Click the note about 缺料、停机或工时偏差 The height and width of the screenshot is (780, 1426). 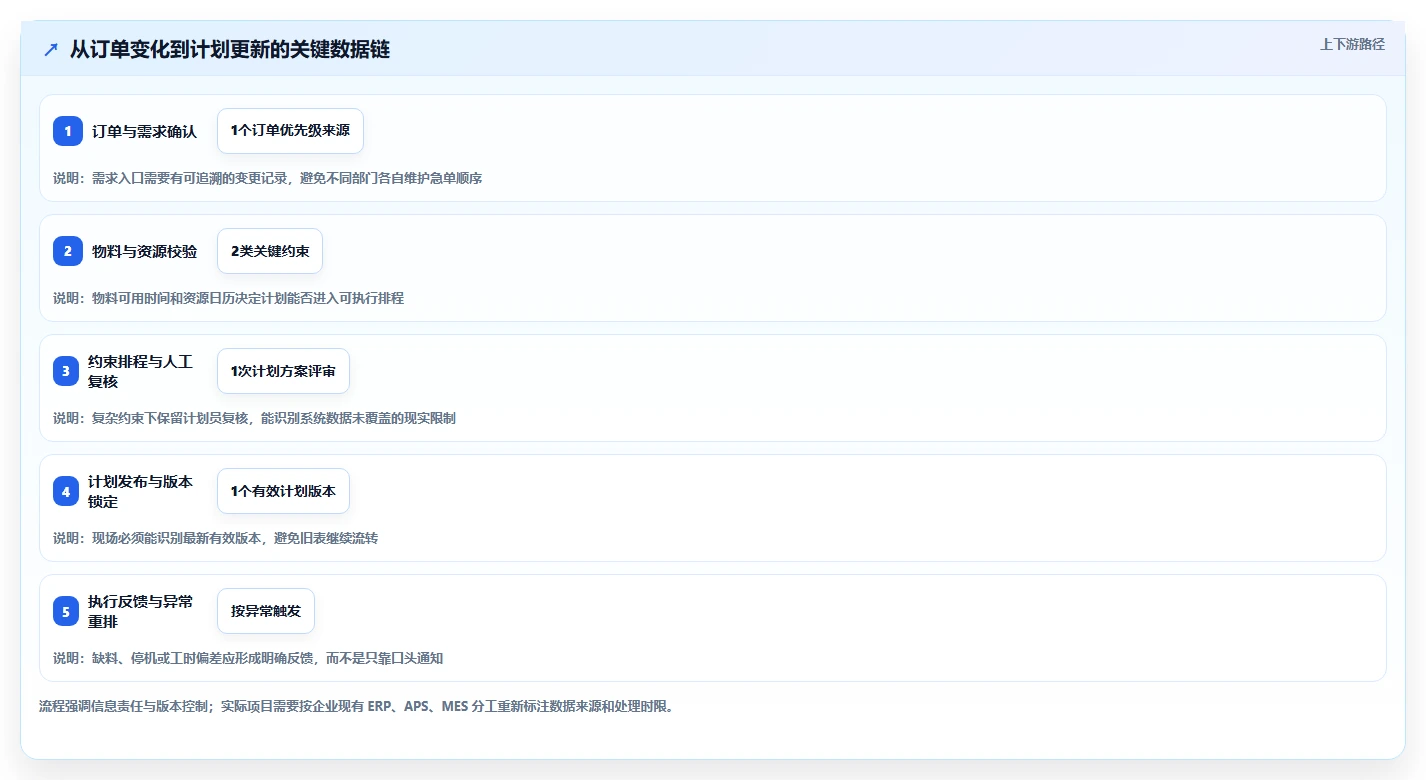(x=248, y=658)
